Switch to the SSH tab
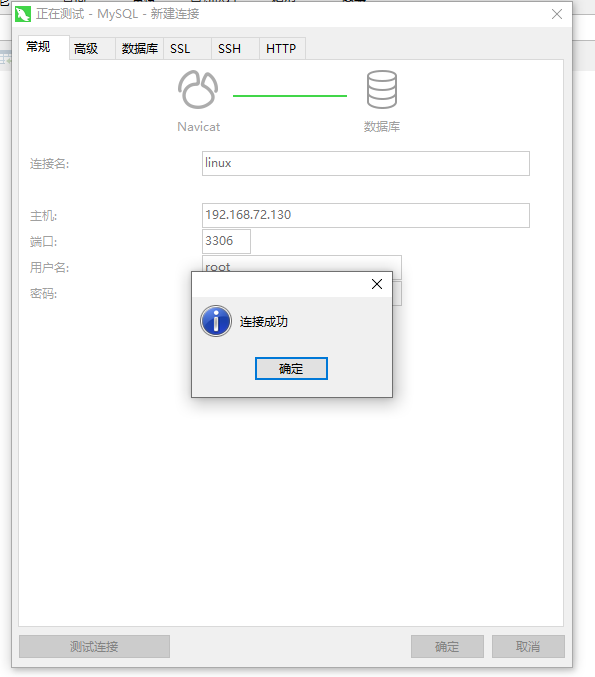The width and height of the screenshot is (595, 677). 235,48
